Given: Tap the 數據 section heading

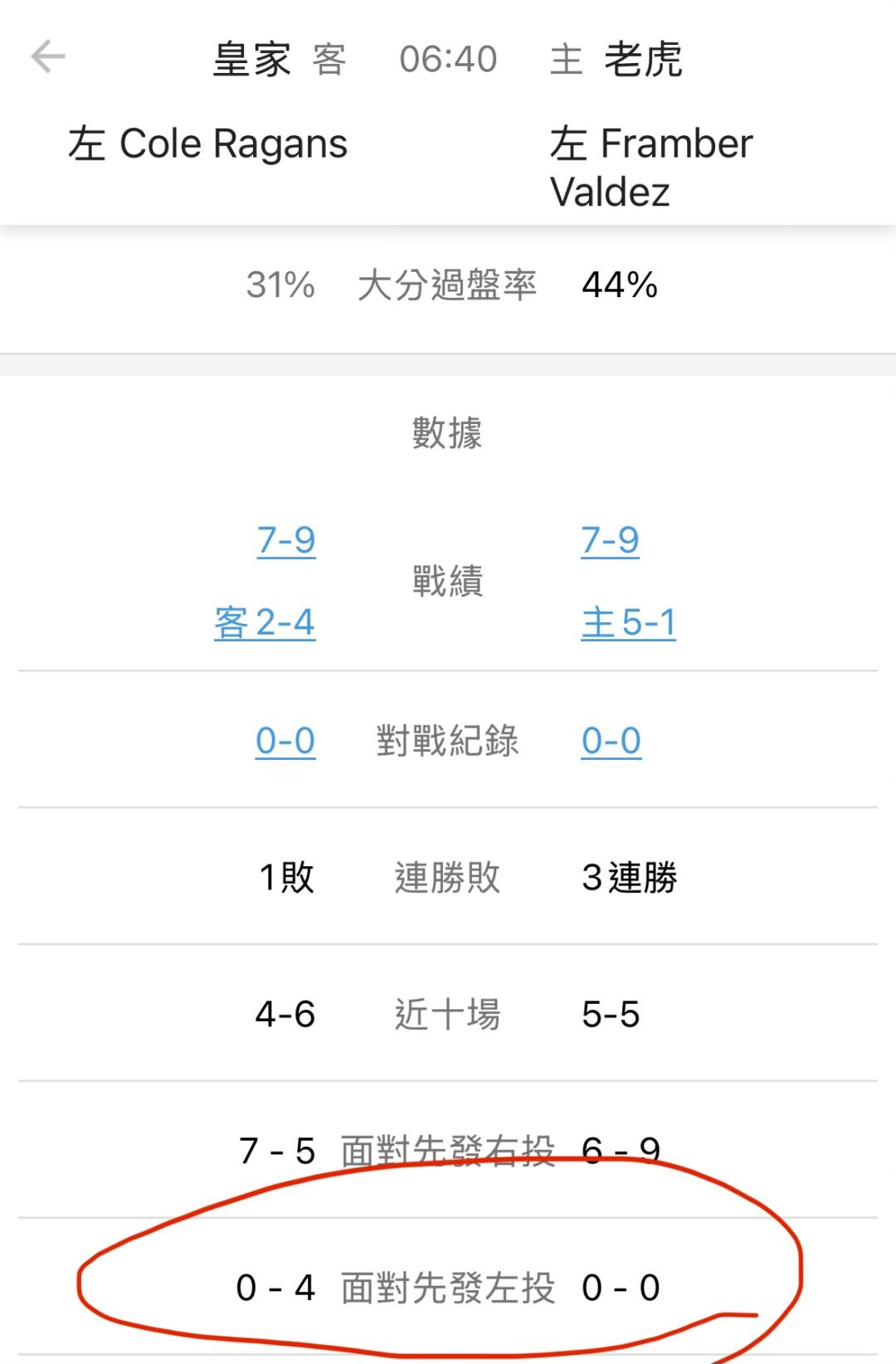Looking at the screenshot, I should [x=447, y=433].
